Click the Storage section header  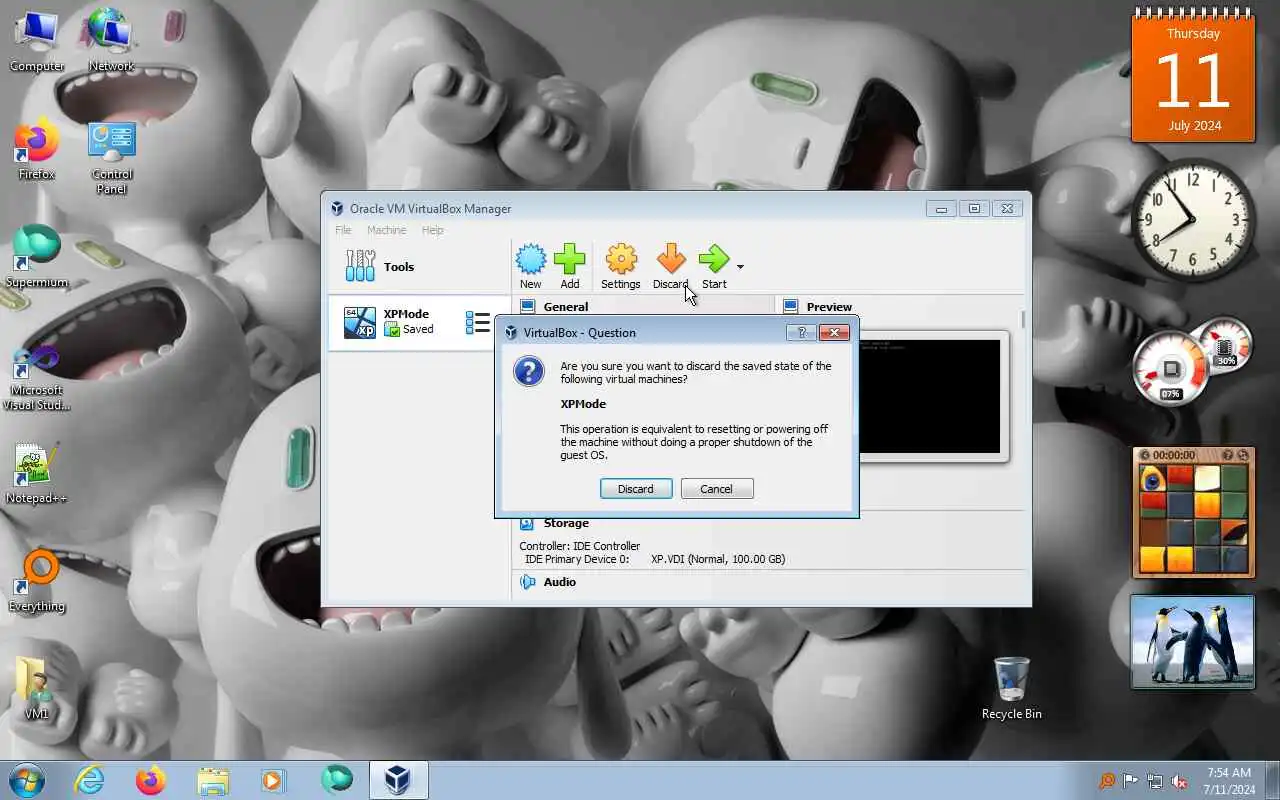[565, 523]
